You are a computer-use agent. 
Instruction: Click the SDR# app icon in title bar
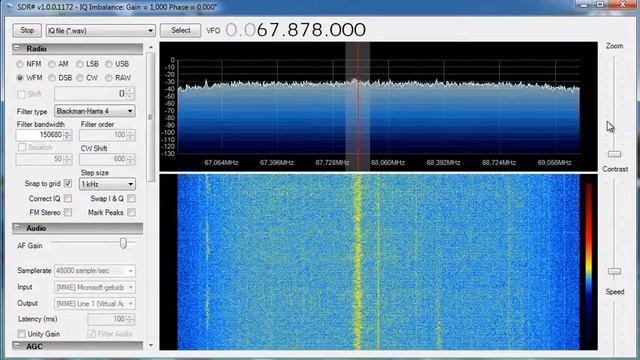9,7
